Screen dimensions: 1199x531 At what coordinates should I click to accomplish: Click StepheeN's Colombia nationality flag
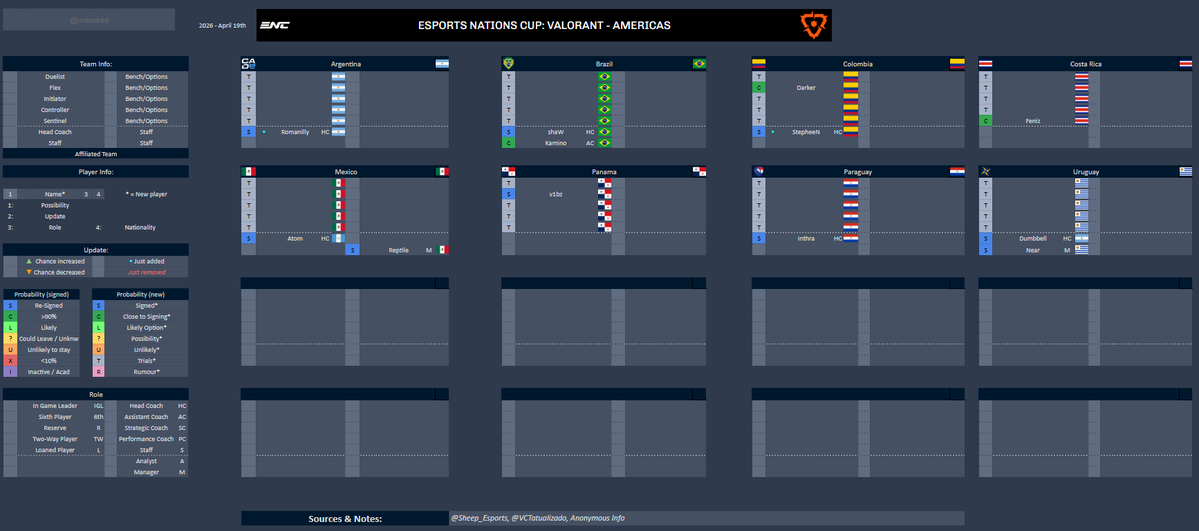[850, 132]
